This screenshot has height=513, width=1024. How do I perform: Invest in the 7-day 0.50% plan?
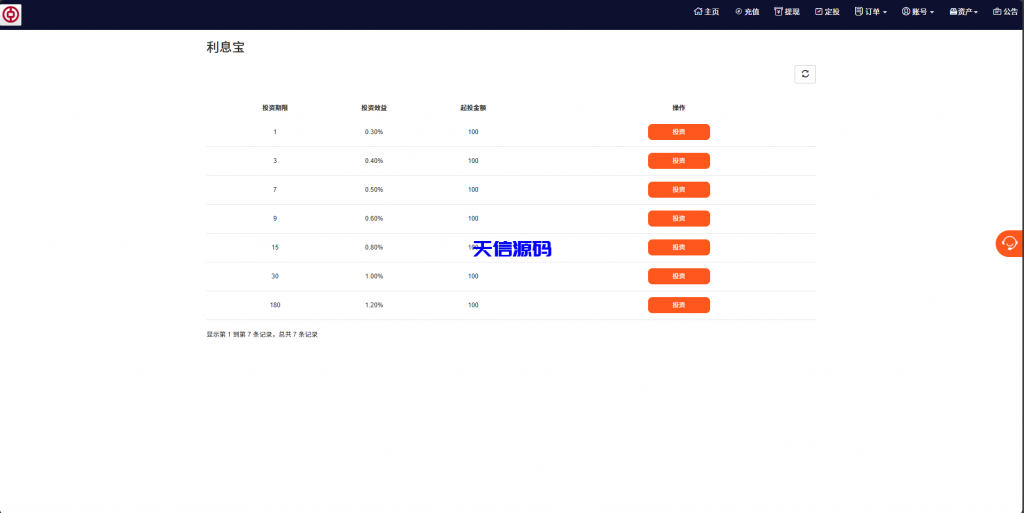[x=678, y=190]
